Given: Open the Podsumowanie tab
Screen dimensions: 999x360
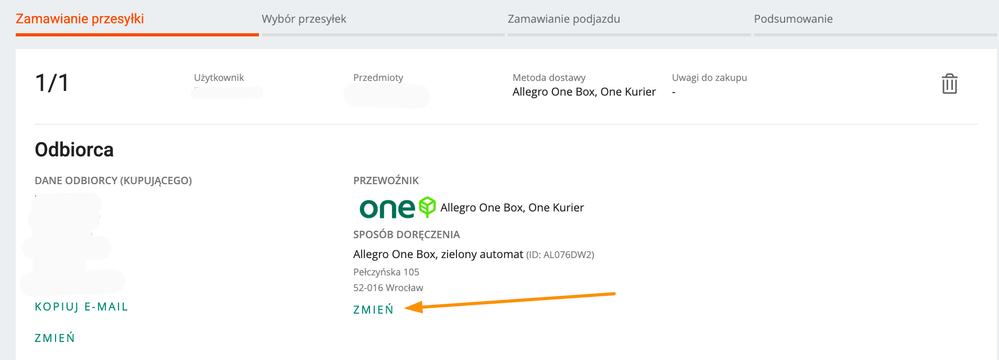Looking at the screenshot, I should (x=793, y=19).
